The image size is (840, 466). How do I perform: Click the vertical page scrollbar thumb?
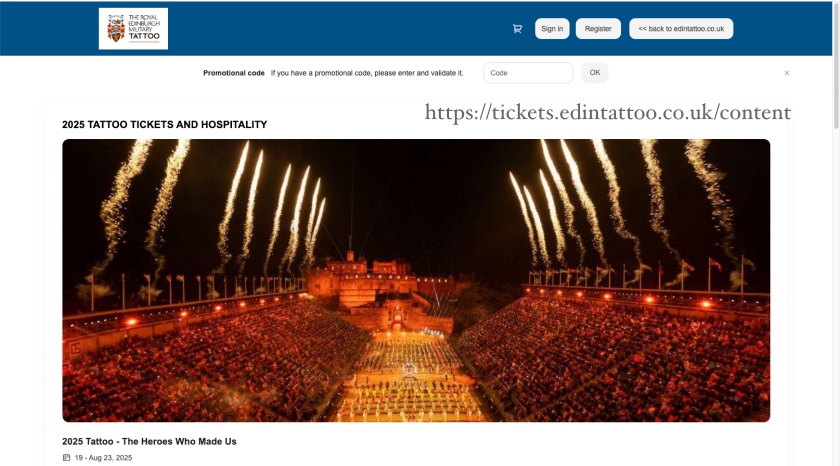tap(836, 64)
